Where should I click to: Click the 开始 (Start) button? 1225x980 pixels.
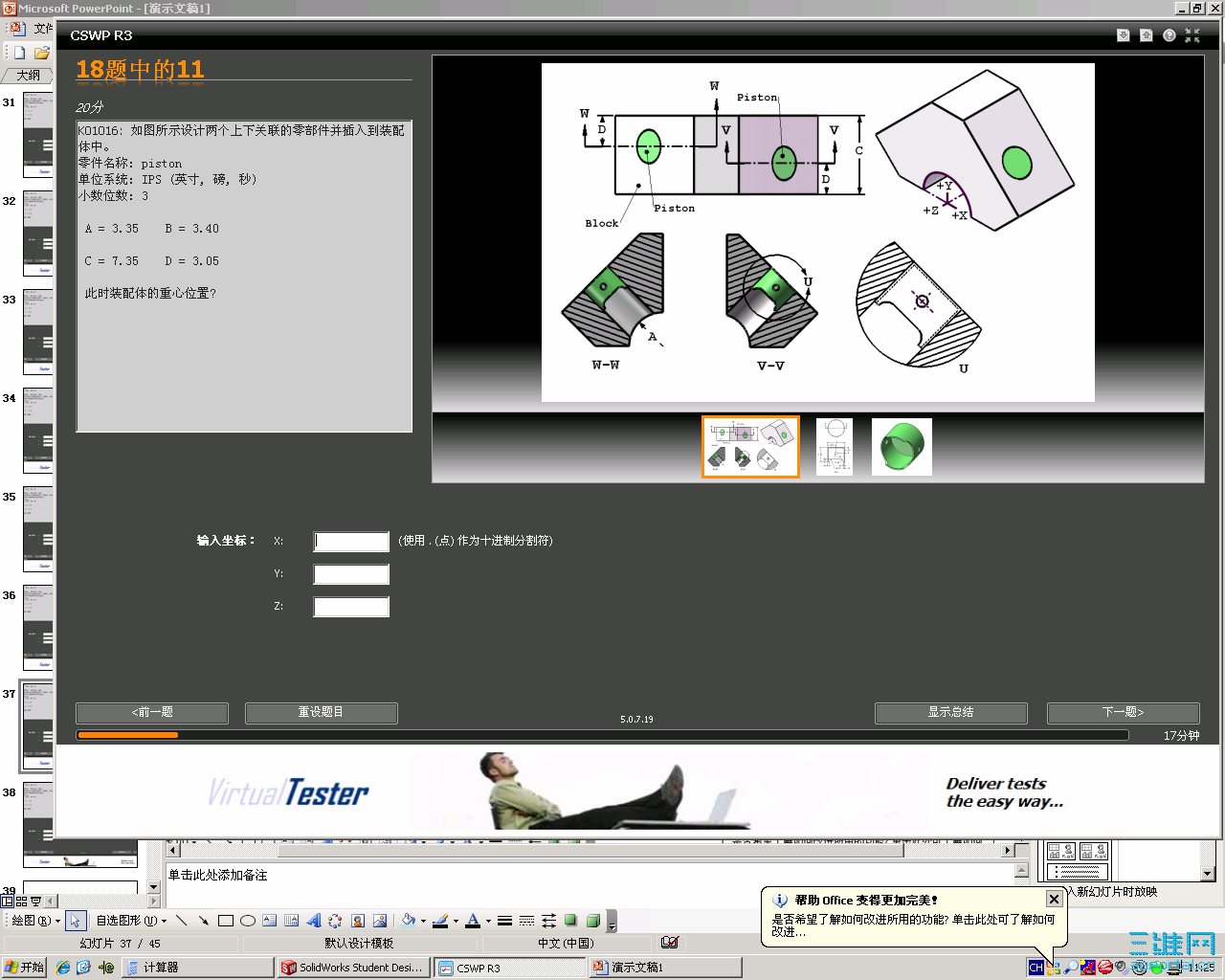point(25,968)
